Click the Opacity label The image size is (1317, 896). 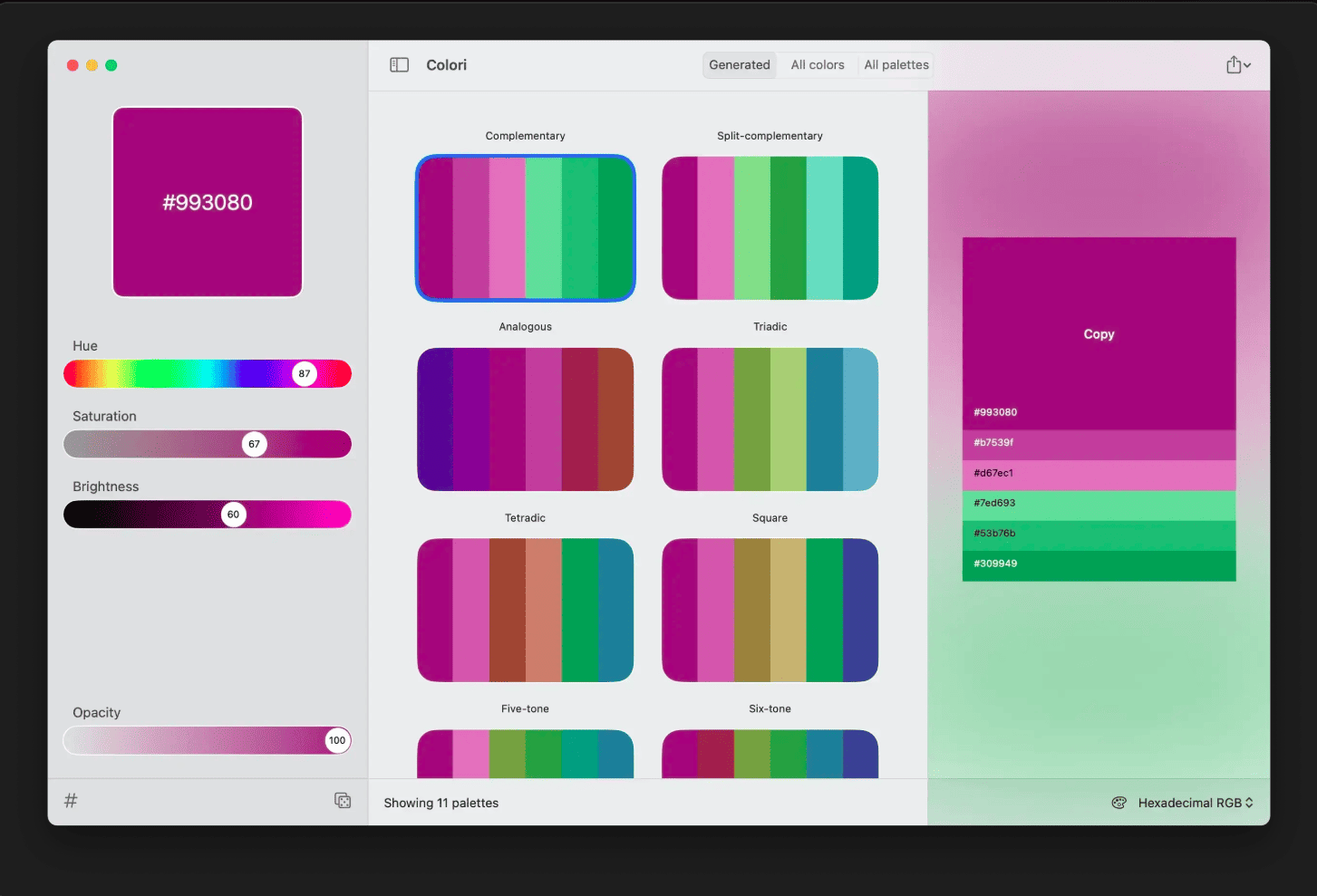point(97,713)
